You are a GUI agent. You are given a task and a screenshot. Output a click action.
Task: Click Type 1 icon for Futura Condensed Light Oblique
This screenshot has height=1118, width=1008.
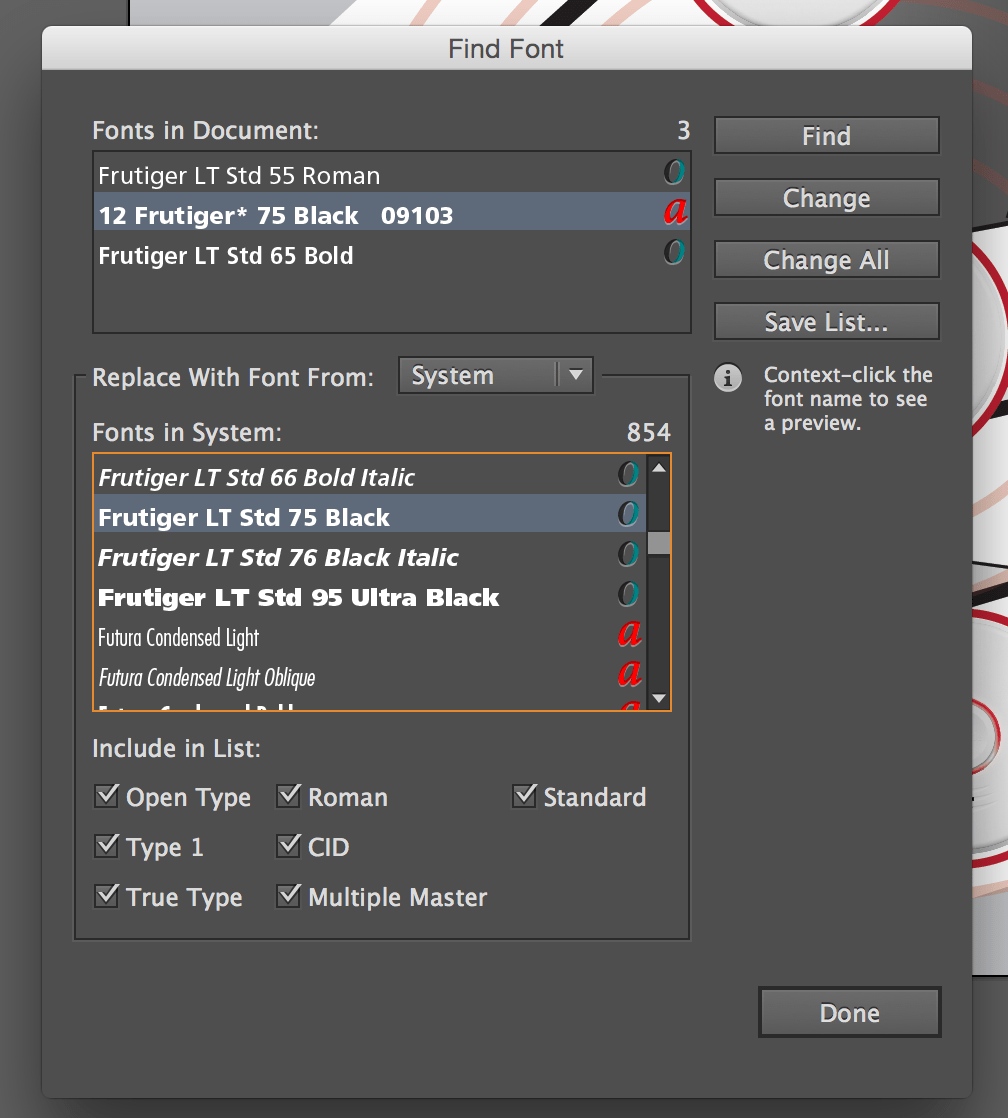[629, 675]
